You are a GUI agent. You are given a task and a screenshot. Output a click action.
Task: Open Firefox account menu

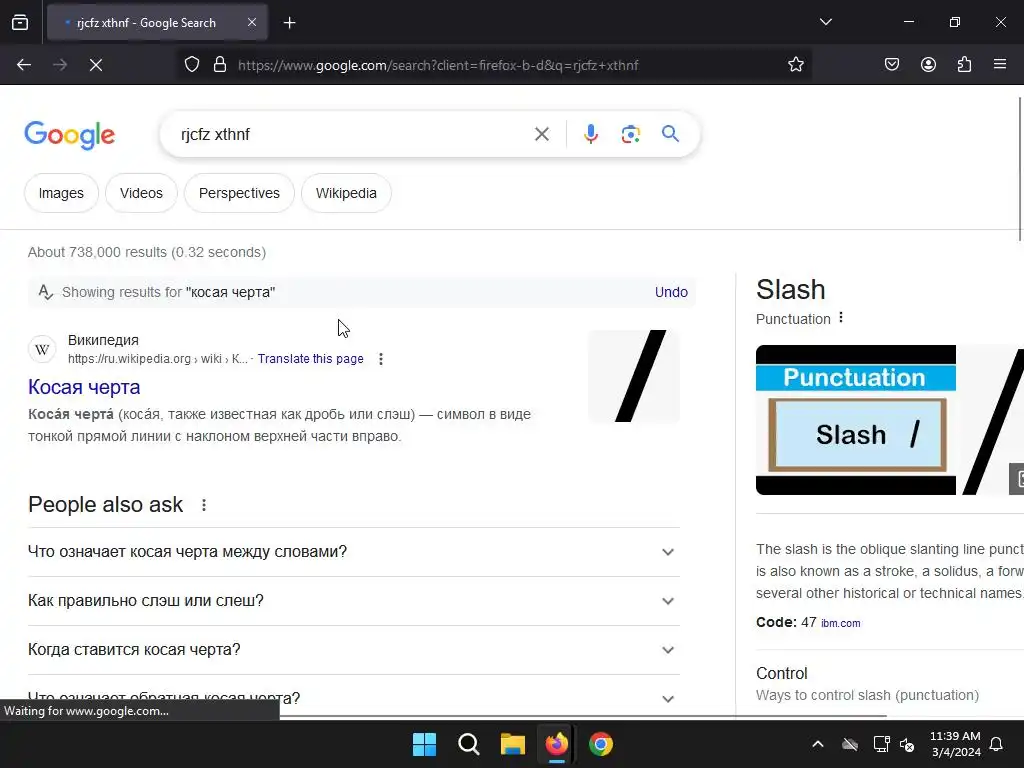pos(928,65)
